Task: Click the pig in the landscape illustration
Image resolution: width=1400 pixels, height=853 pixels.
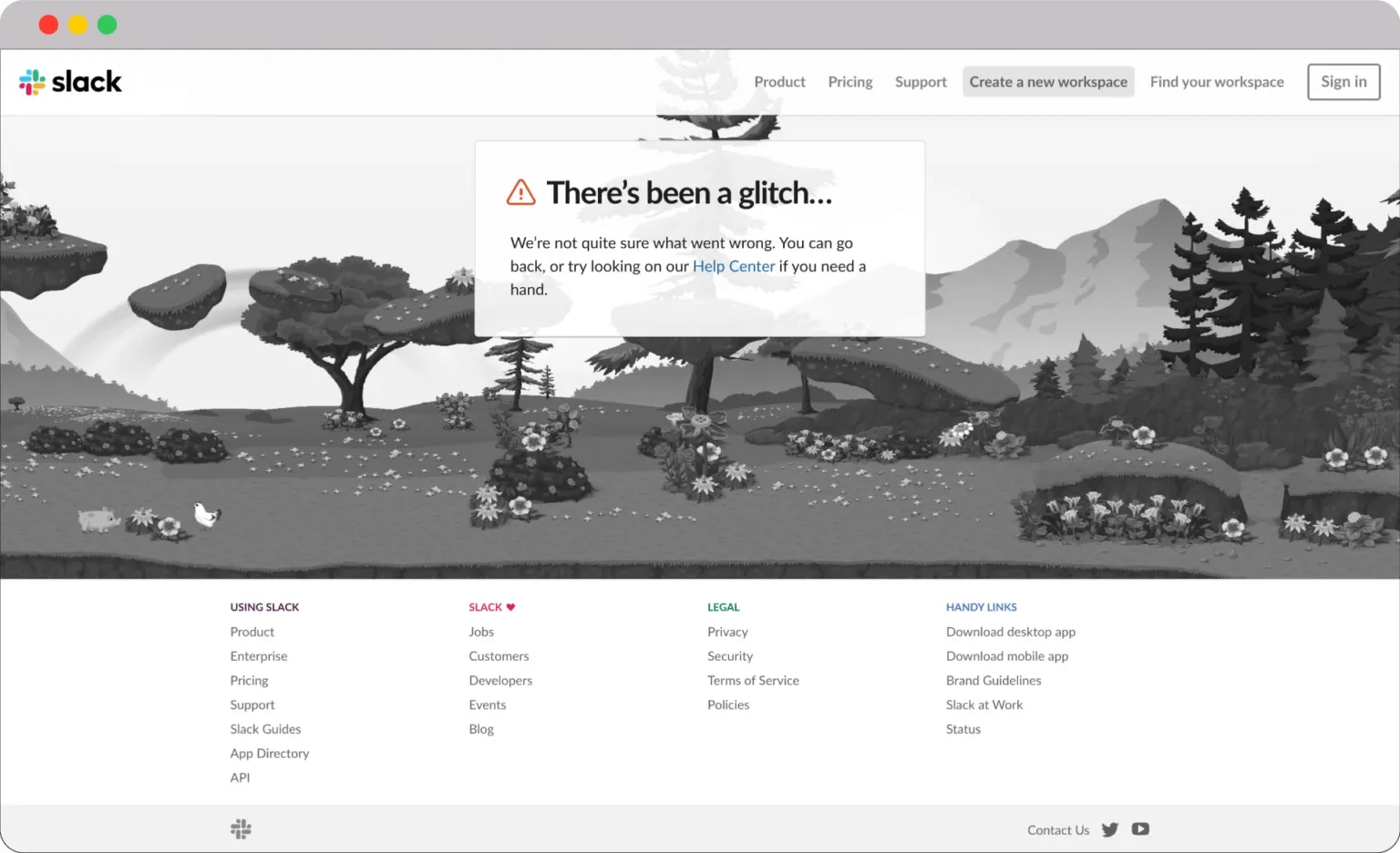Action: 99,519
